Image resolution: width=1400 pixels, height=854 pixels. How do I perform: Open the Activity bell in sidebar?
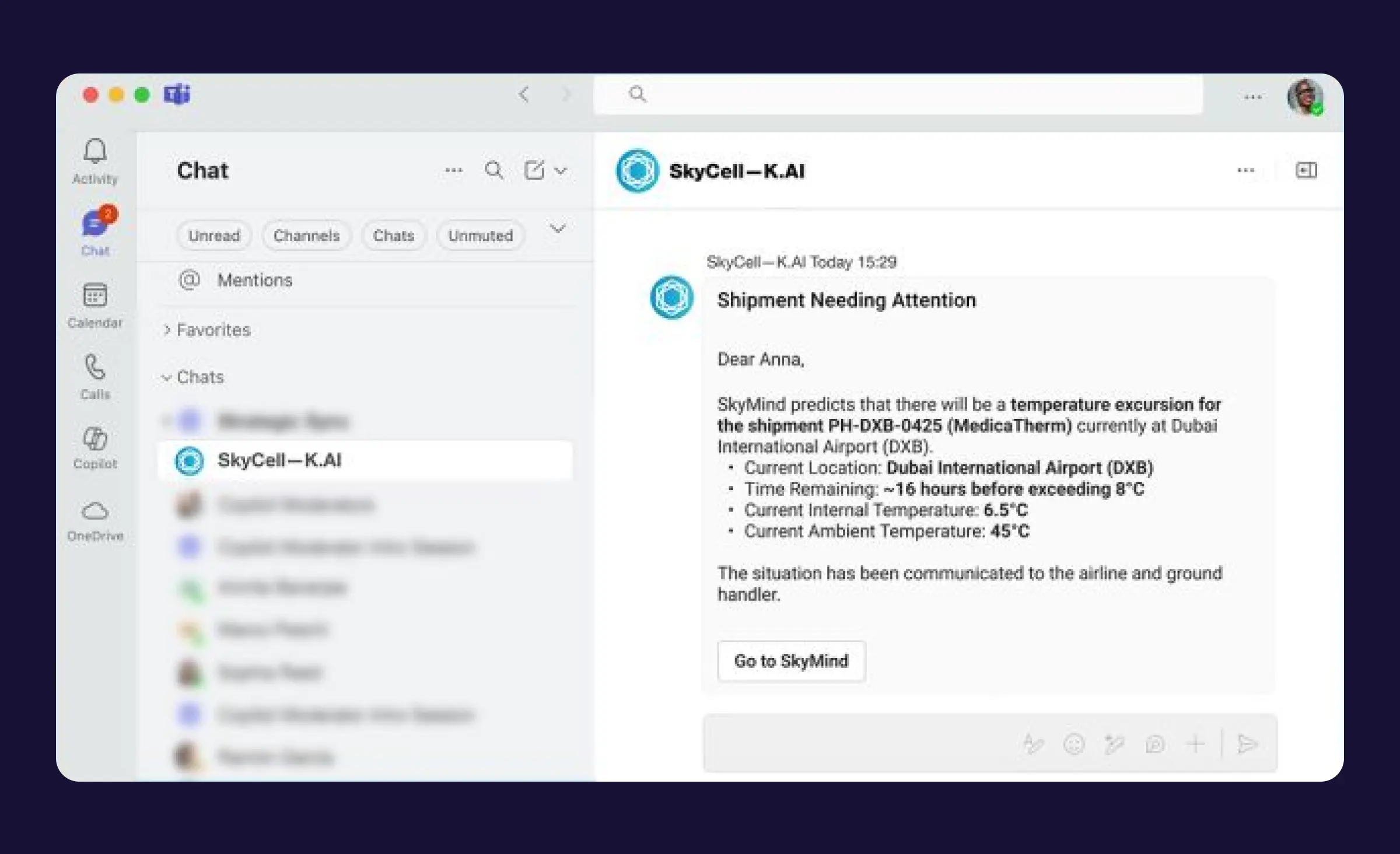(x=95, y=162)
